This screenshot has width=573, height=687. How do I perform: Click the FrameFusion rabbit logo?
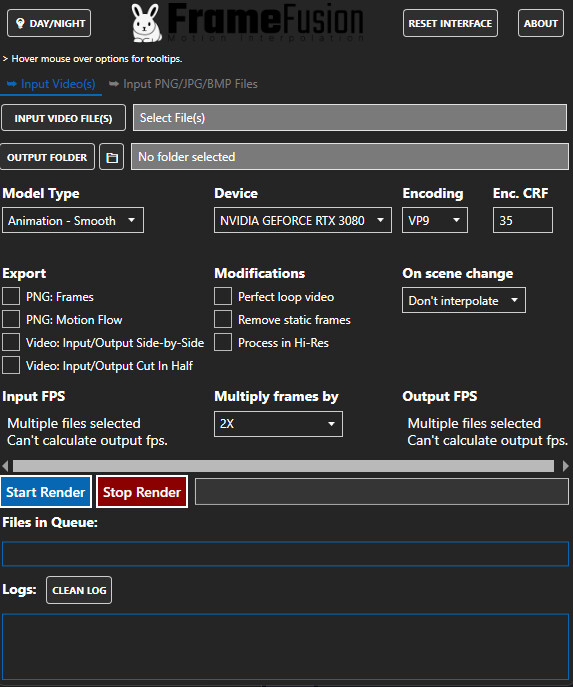[x=146, y=23]
